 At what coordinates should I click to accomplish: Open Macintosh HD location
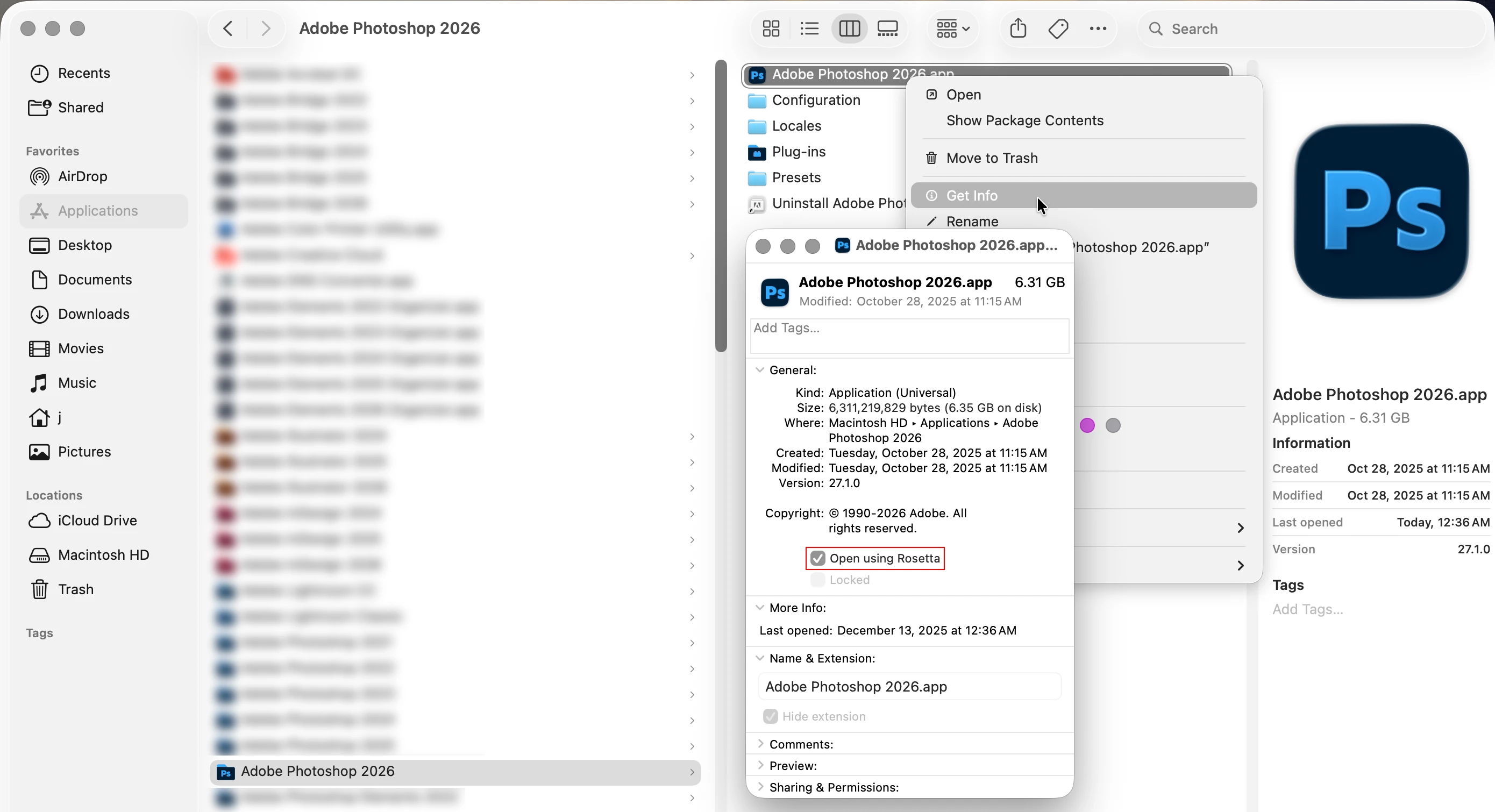point(103,555)
